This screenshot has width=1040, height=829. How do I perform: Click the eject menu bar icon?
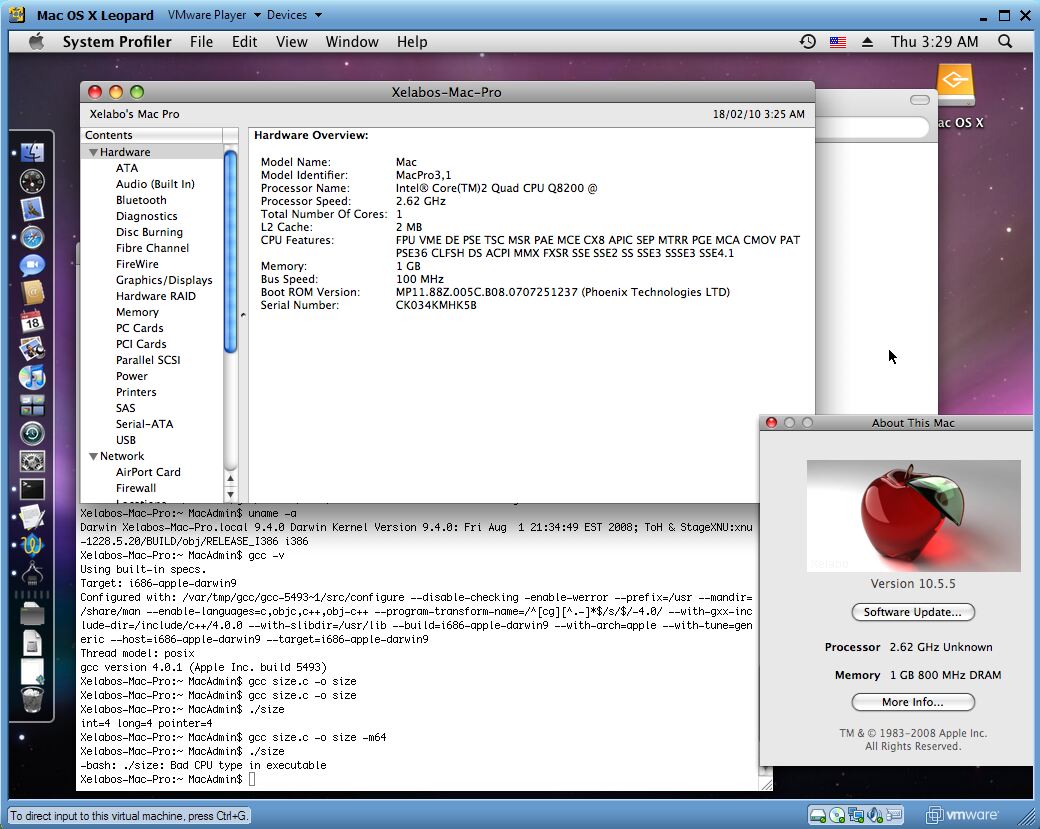(867, 42)
